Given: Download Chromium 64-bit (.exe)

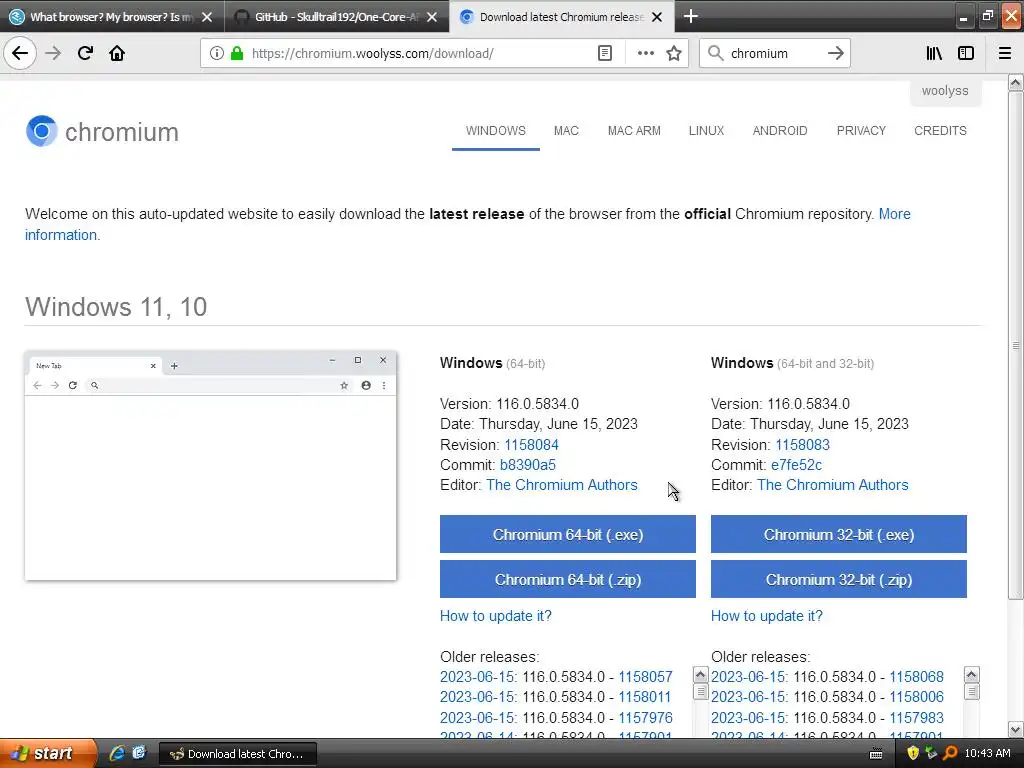Looking at the screenshot, I should coord(568,534).
